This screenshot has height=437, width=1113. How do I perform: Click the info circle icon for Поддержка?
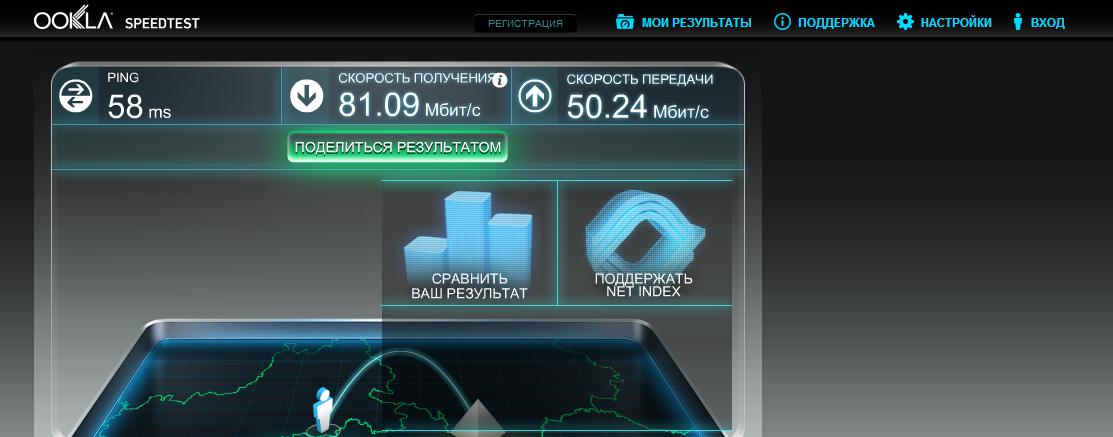(782, 22)
